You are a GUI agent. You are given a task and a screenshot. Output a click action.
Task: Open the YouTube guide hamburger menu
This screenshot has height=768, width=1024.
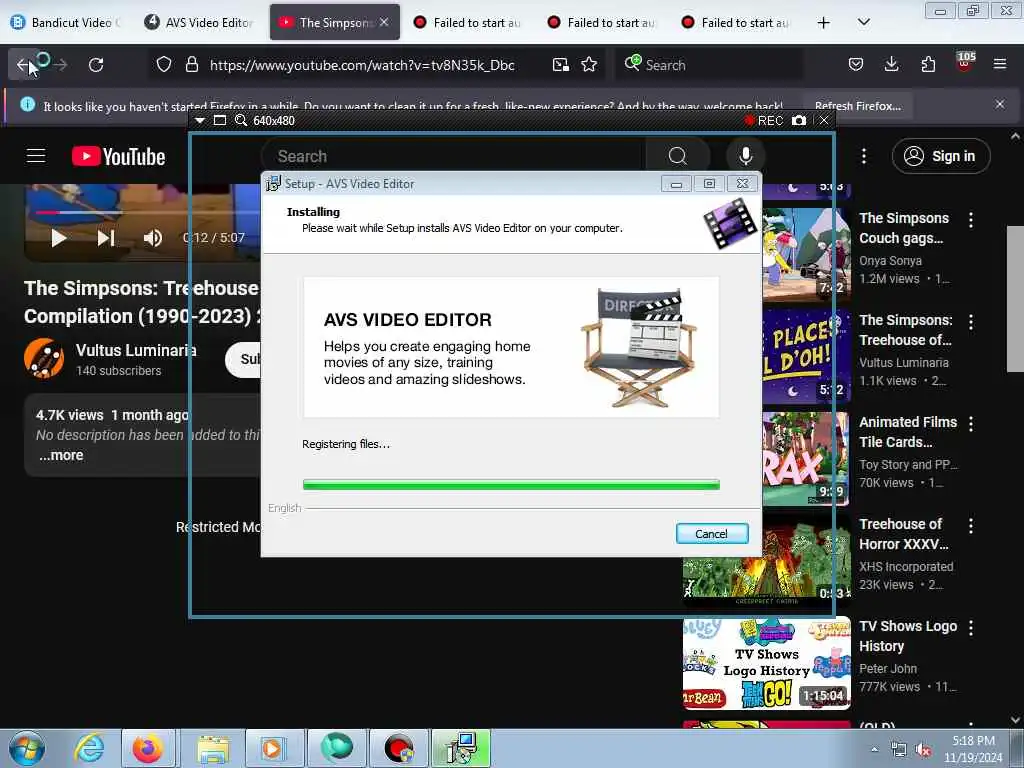(36, 156)
